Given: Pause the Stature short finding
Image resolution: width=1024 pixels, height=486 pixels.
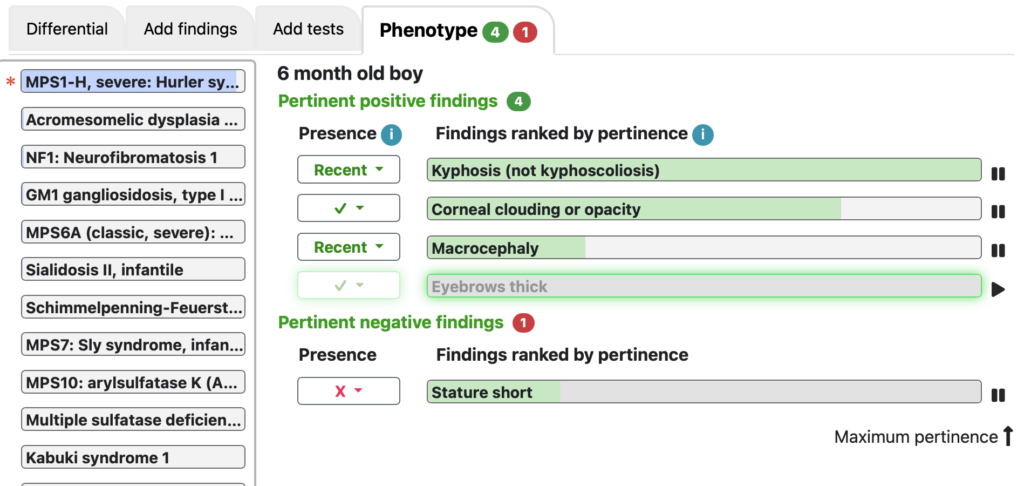Looking at the screenshot, I should (998, 395).
